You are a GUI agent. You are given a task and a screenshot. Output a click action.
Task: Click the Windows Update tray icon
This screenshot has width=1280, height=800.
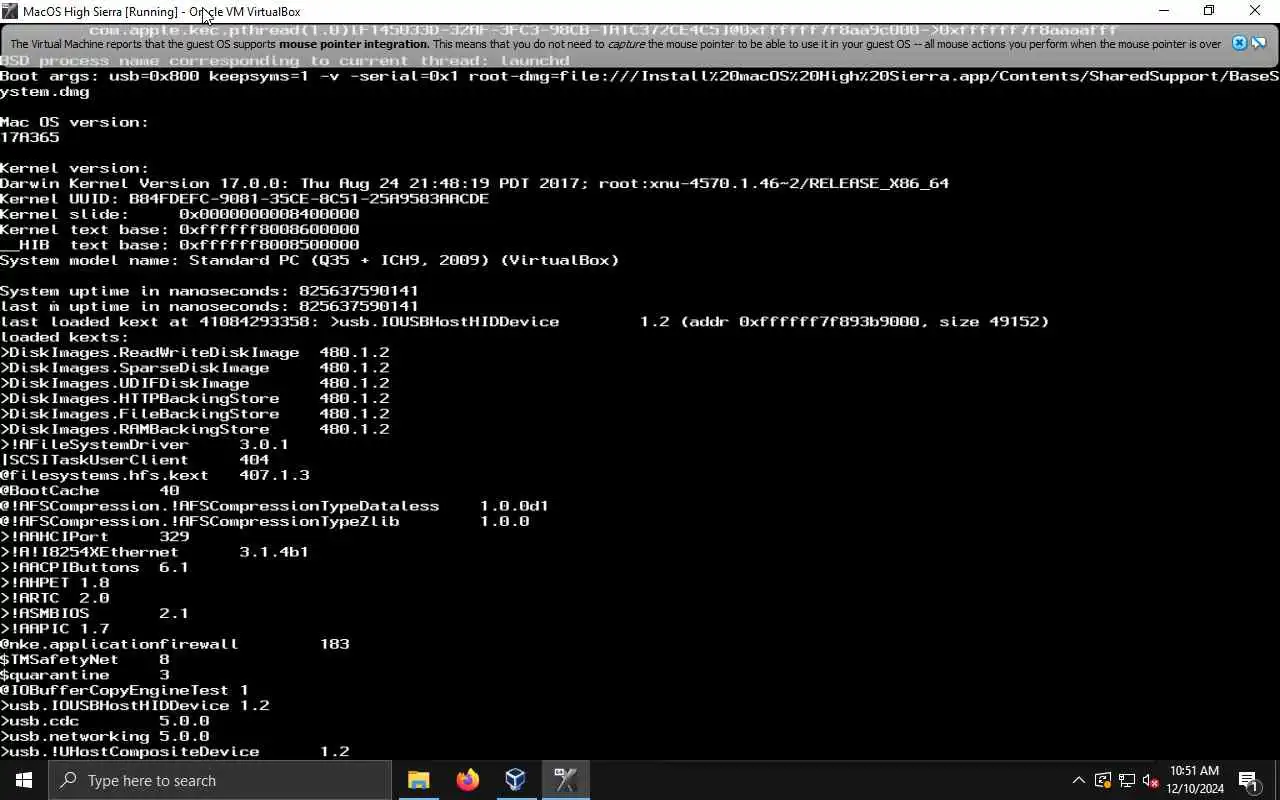pos(1103,780)
